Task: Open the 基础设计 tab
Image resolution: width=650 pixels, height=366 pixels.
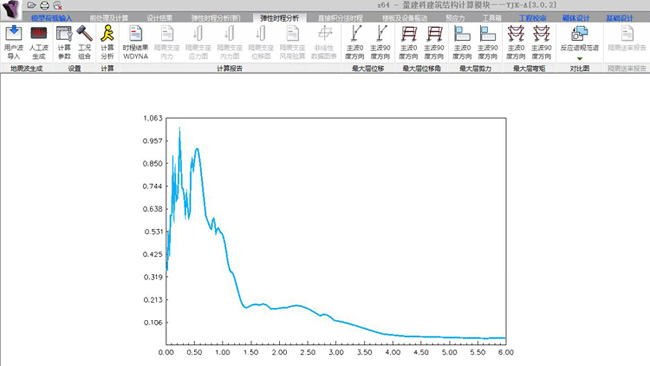Action: (x=619, y=18)
